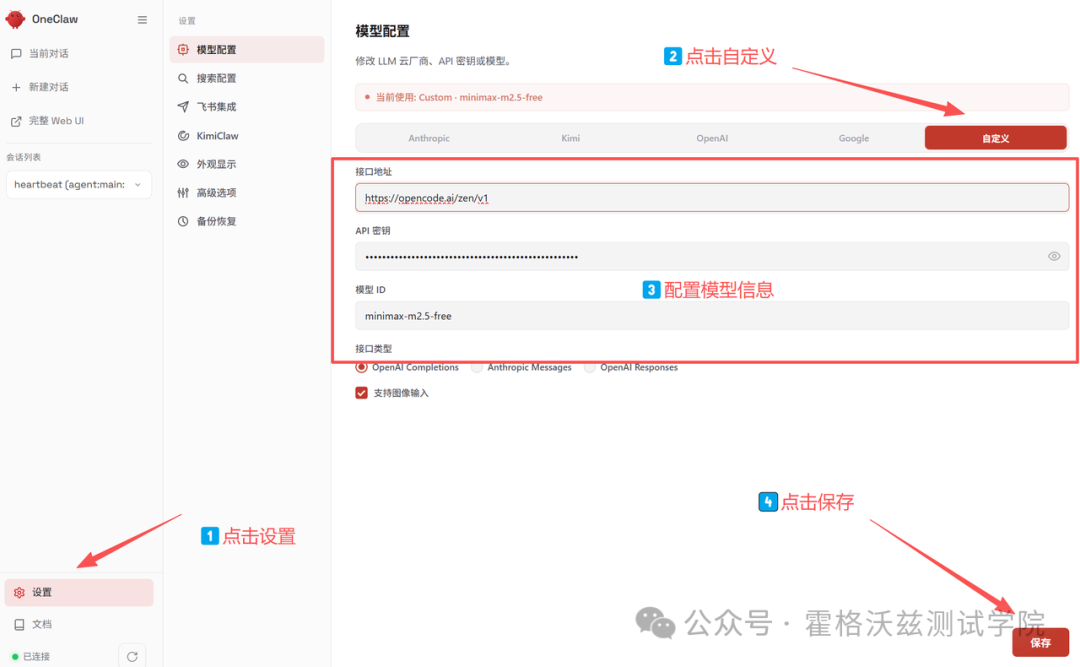Switch to the Kimi provider tab
The image size is (1080, 667).
(570, 138)
